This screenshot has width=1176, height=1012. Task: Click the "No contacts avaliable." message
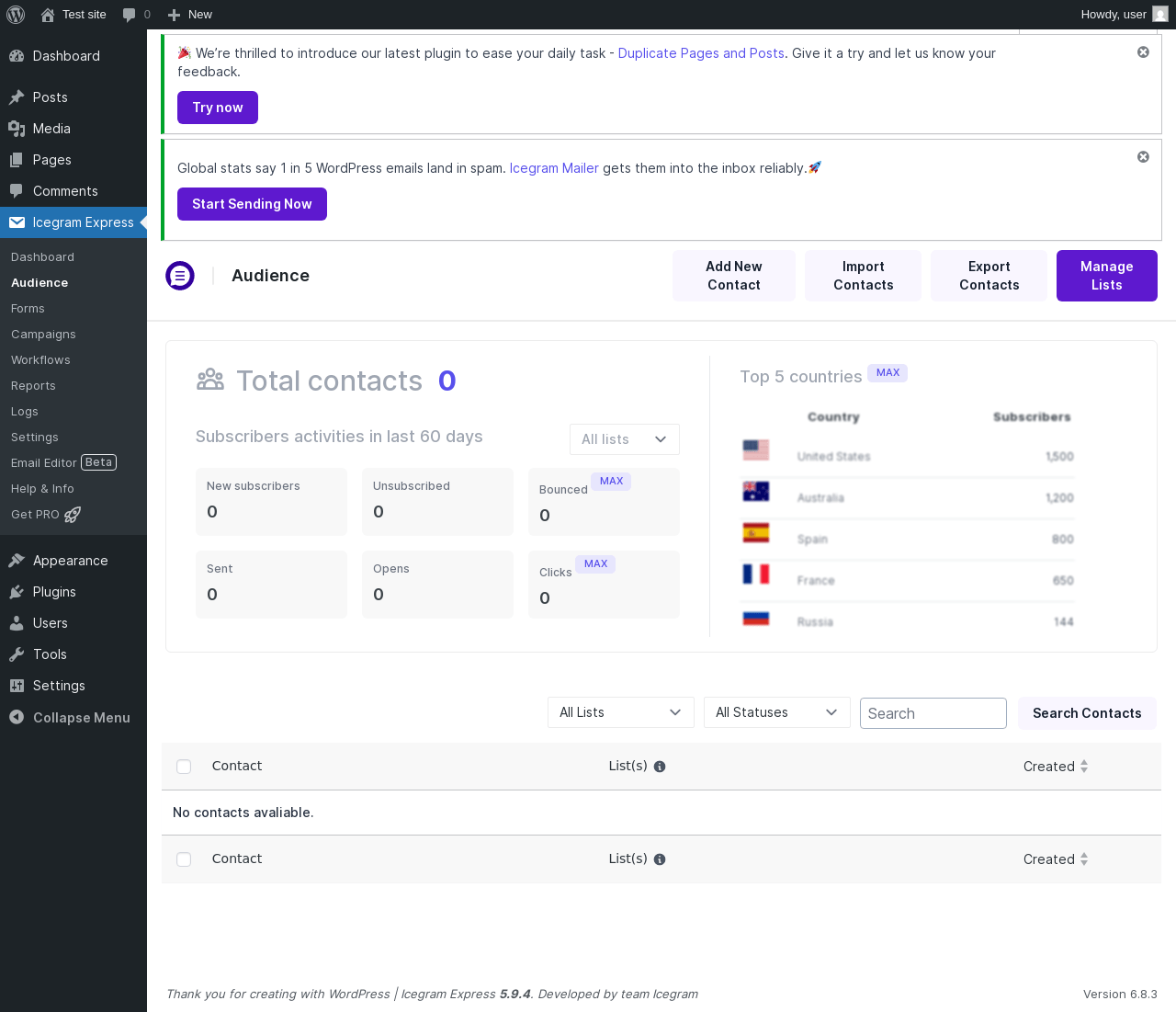pyautogui.click(x=243, y=813)
